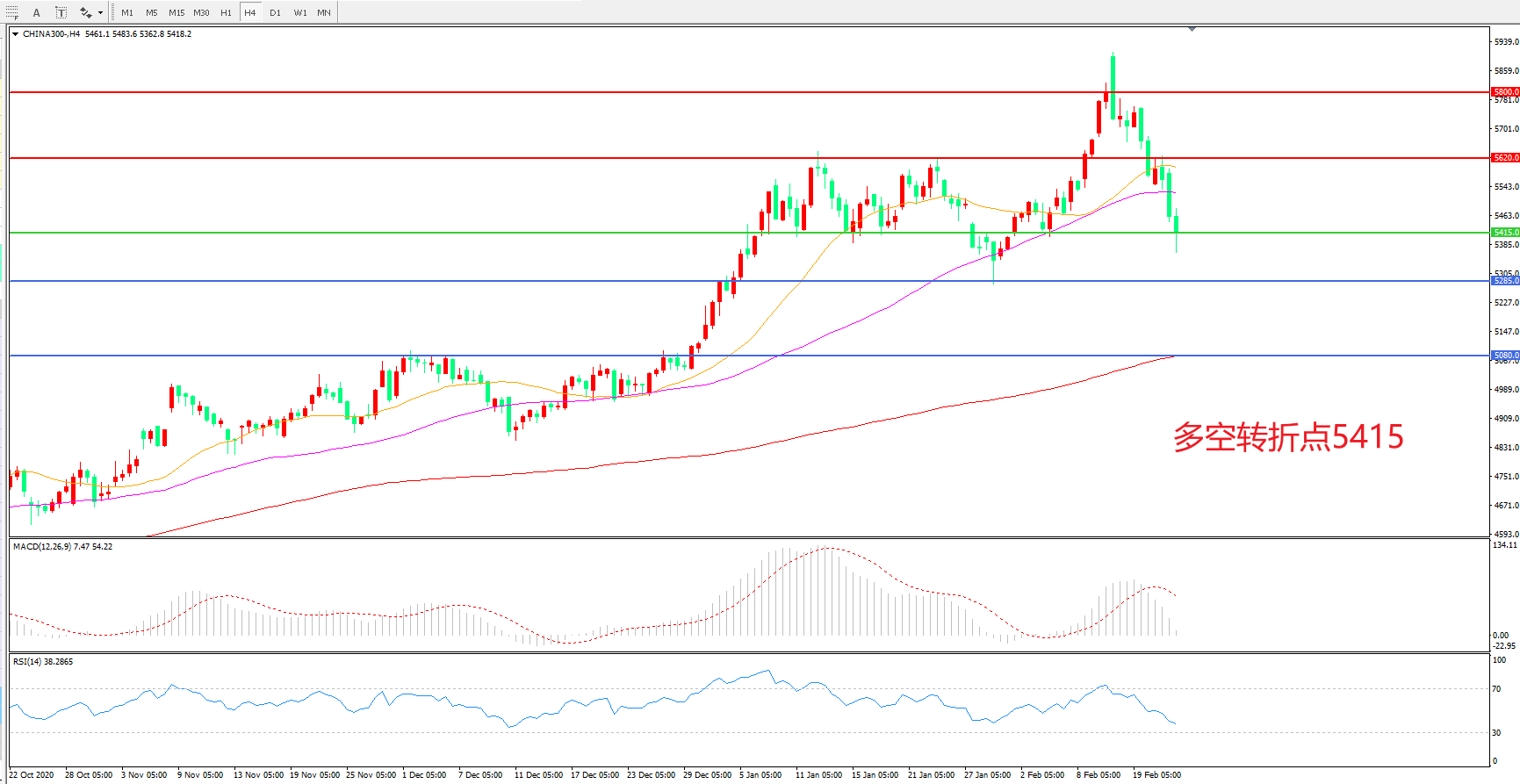Click the red 5800.0 price level label
Image resolution: width=1520 pixels, height=784 pixels.
coord(1505,91)
